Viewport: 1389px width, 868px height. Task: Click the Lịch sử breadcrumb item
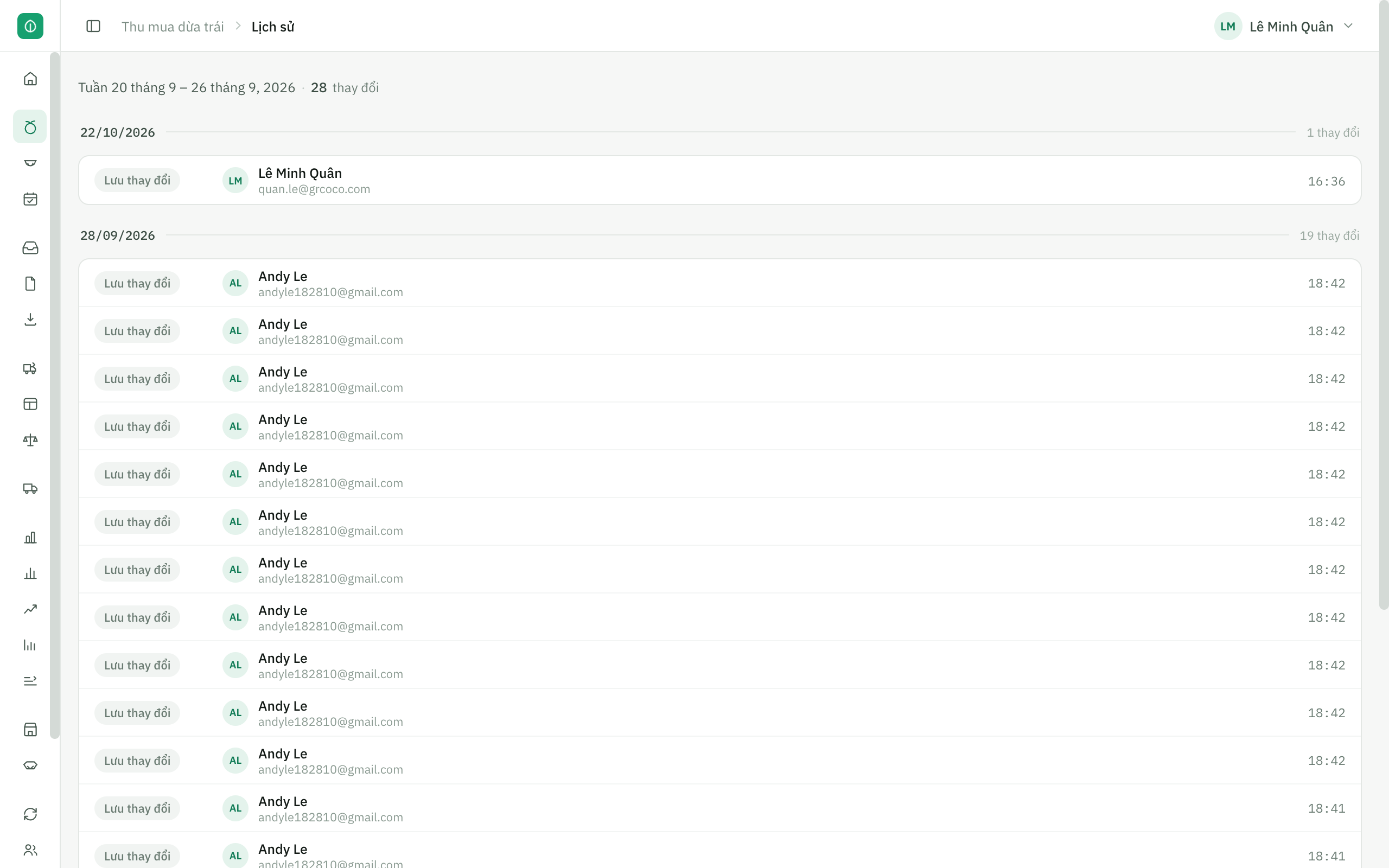pos(272,27)
